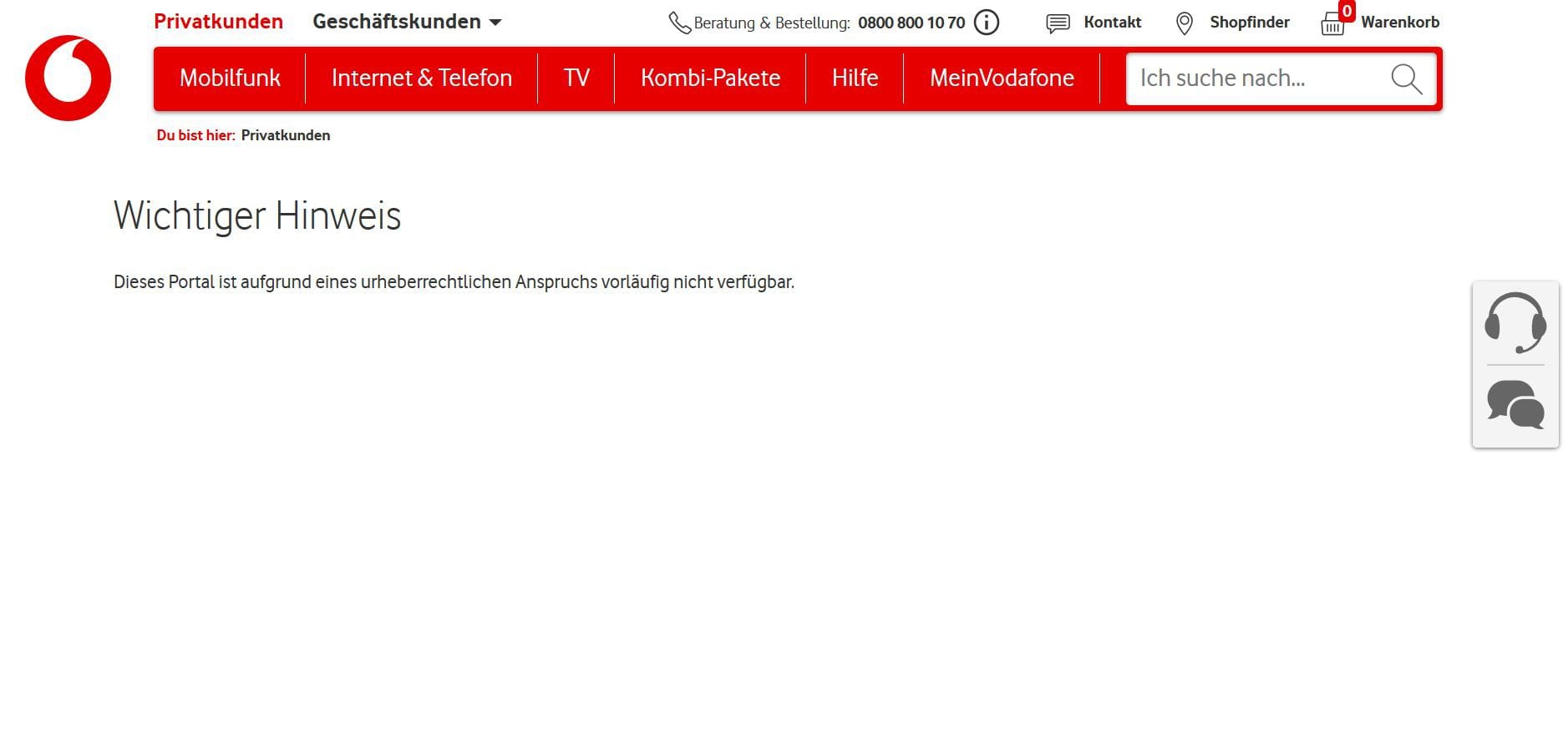Open the chat bubbles widget
1568x729 pixels.
1515,405
